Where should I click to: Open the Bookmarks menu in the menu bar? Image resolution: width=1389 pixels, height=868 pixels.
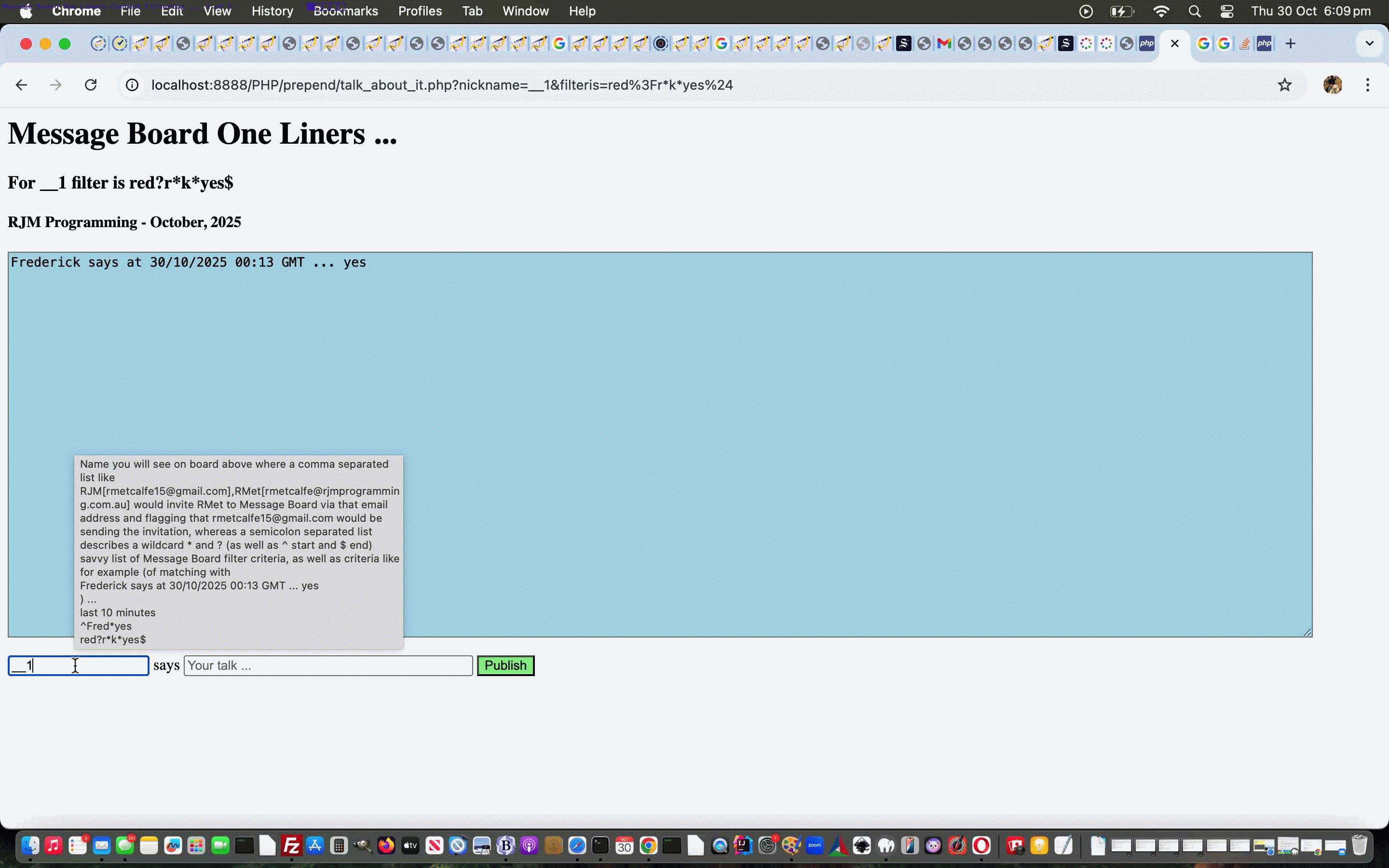coord(346,11)
